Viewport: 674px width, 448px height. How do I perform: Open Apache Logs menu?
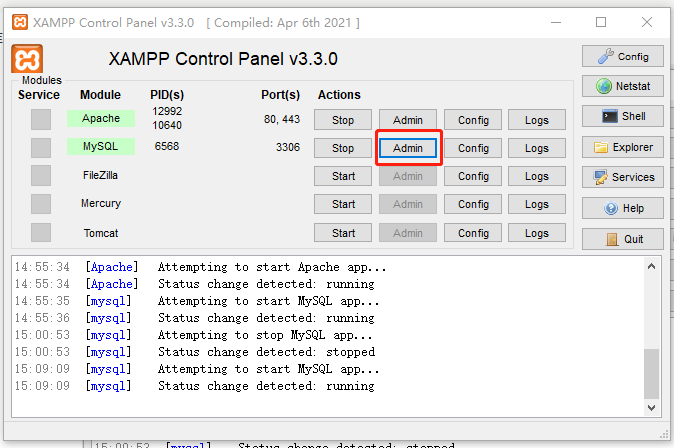[537, 120]
